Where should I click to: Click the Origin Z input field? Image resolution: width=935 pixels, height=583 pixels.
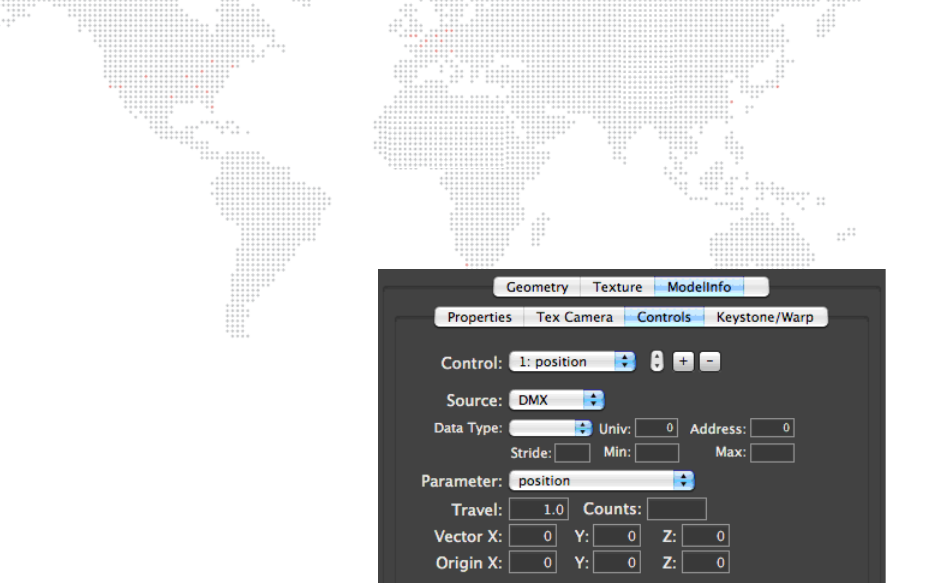pos(707,563)
